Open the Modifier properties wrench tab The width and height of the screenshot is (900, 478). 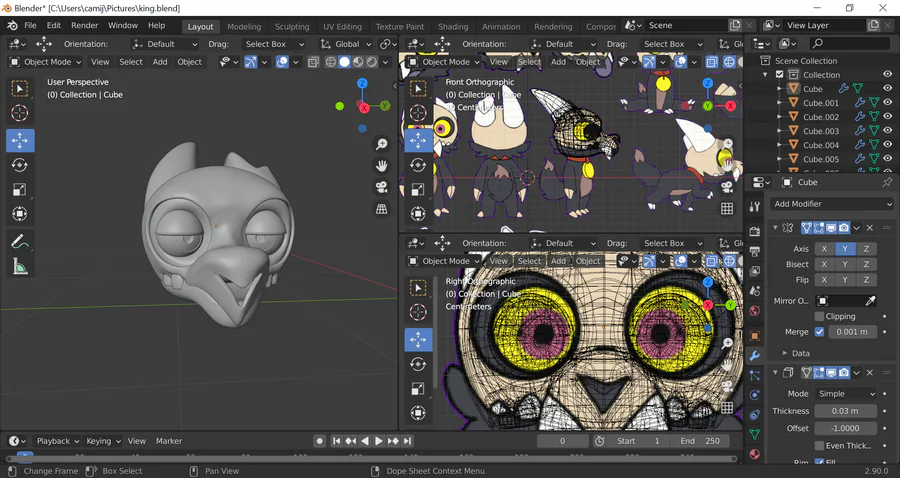click(x=755, y=356)
